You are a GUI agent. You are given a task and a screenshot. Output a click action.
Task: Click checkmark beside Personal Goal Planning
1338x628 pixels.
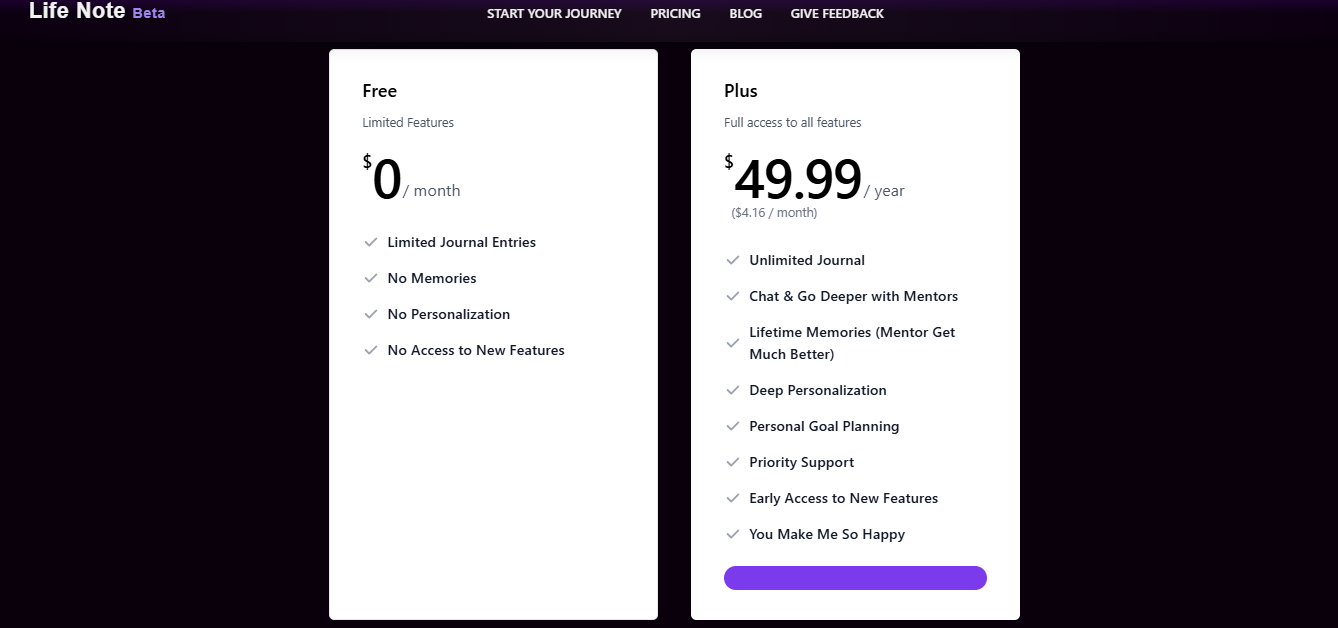point(733,426)
